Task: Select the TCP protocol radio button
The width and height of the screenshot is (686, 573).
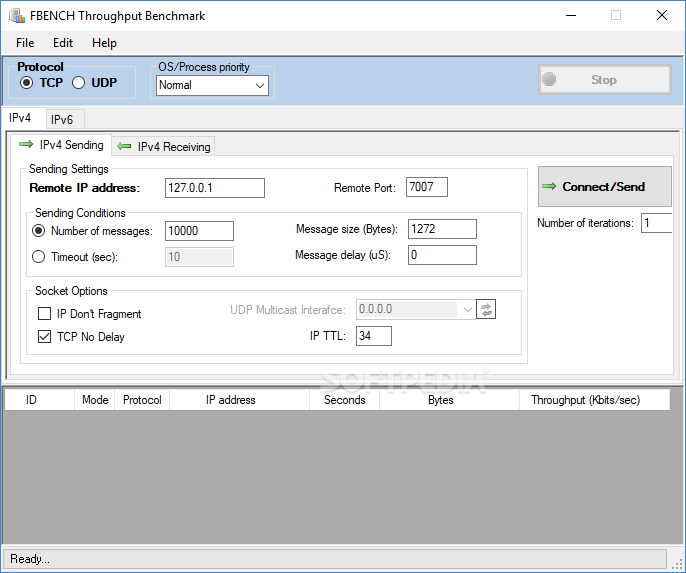Action: (26, 83)
